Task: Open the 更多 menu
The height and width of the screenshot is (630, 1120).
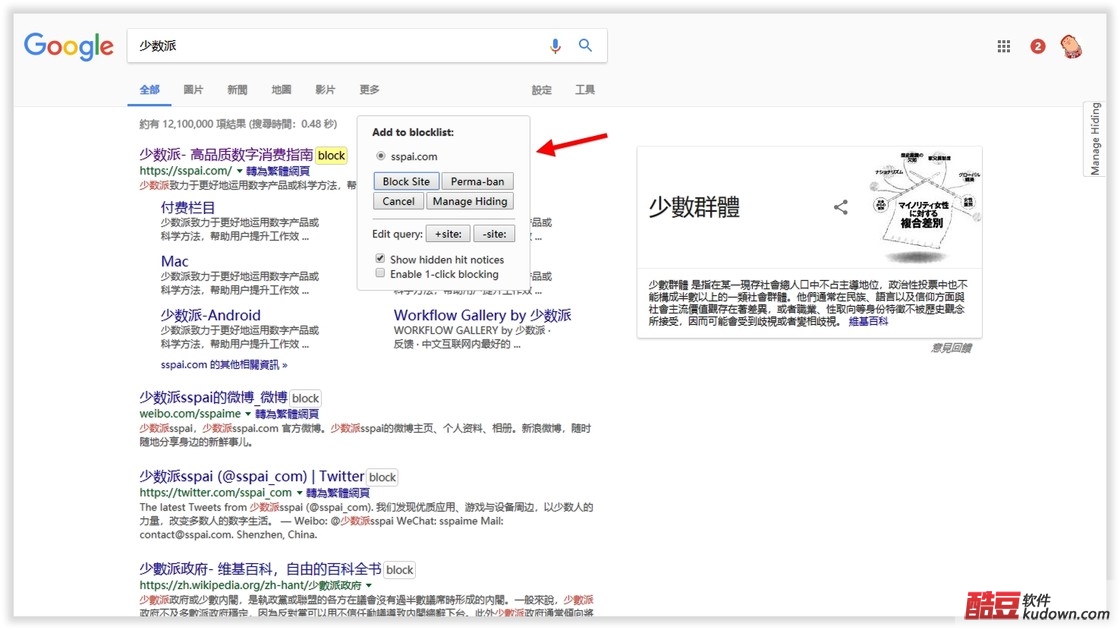Action: pyautogui.click(x=369, y=89)
